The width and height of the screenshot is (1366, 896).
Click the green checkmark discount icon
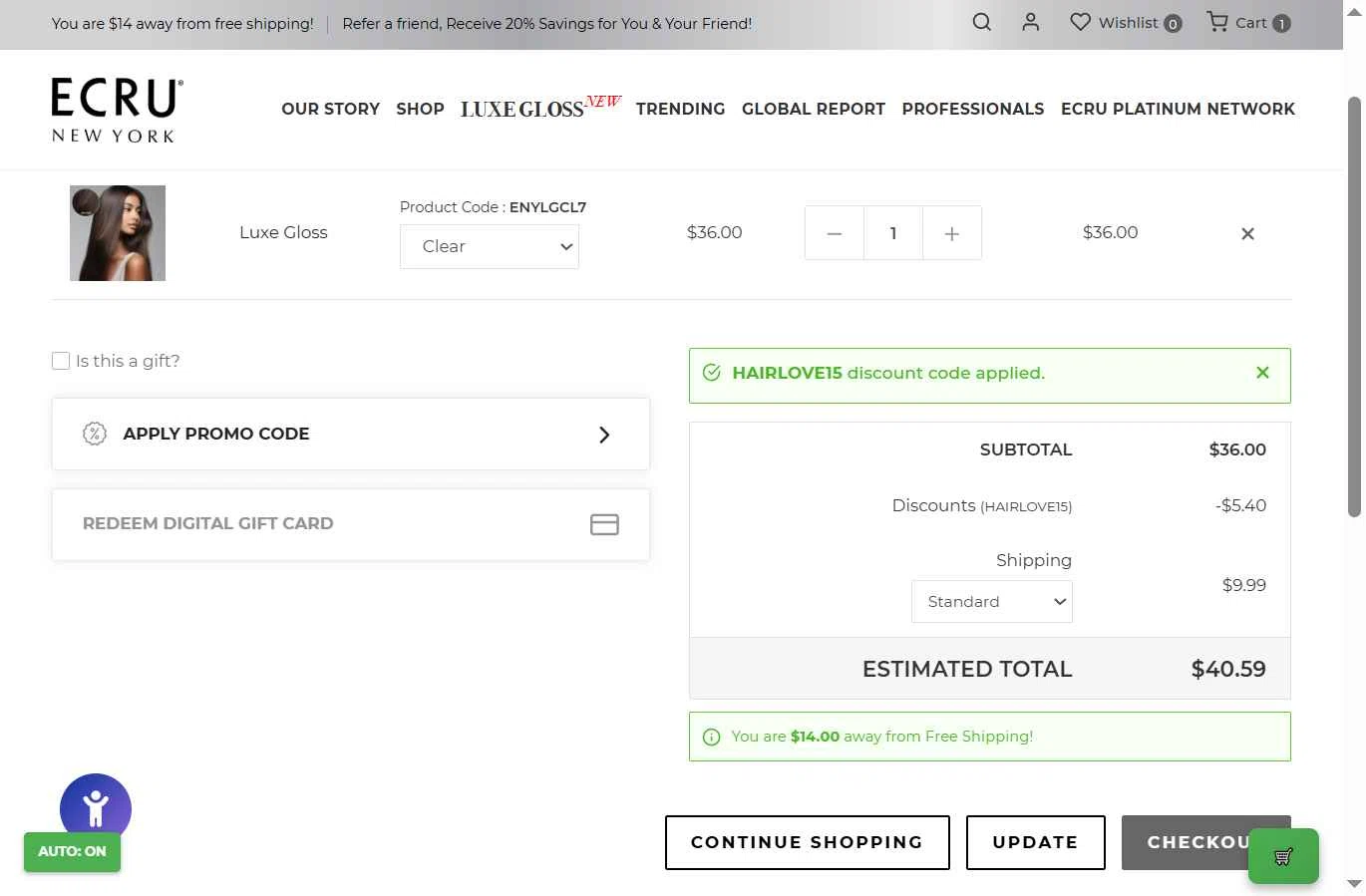click(711, 373)
